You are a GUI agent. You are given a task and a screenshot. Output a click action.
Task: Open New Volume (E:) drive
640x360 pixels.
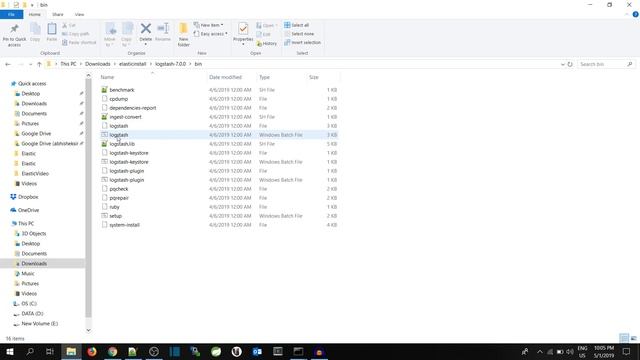(39, 324)
